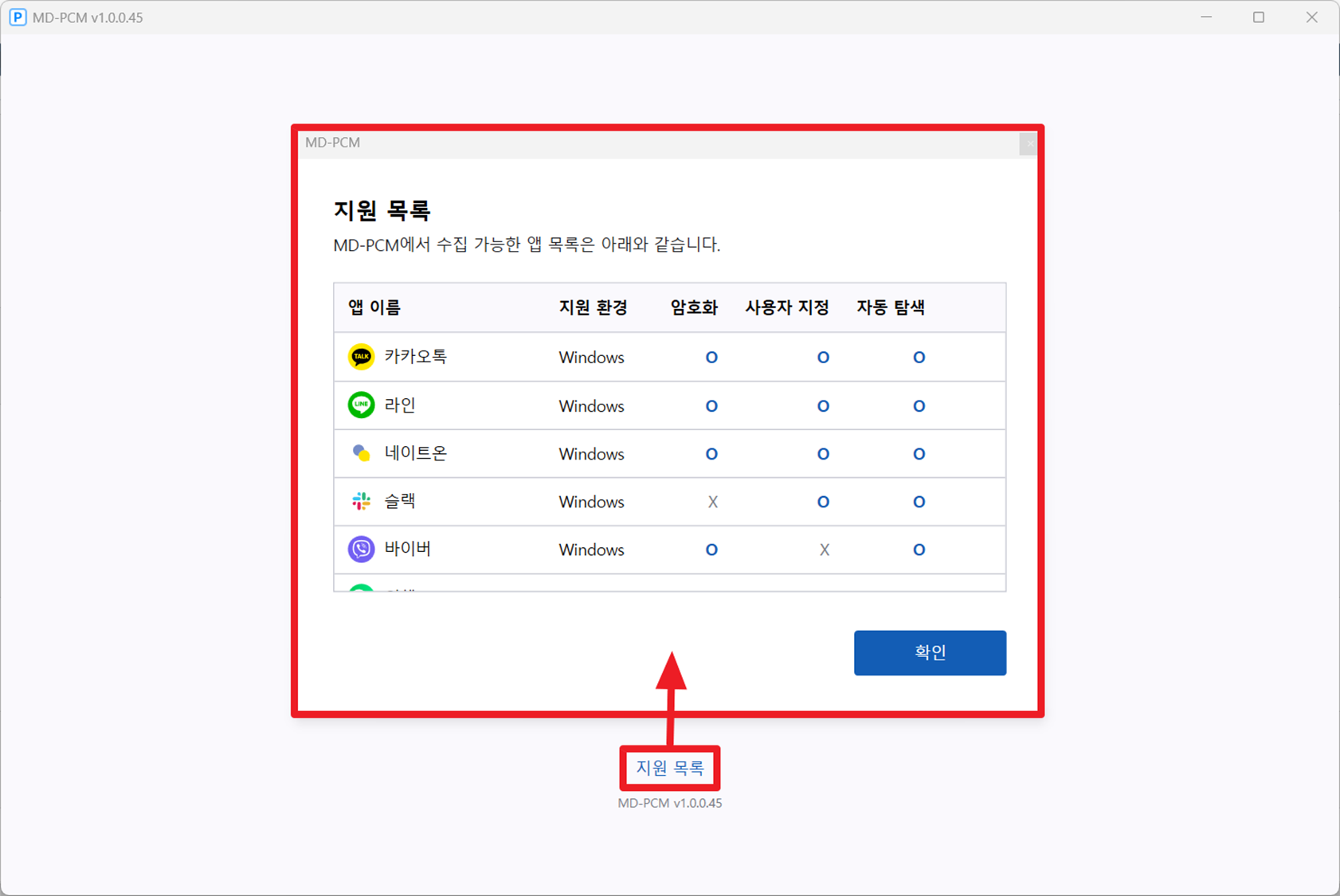Close the MD-PCM main window

[x=1311, y=17]
